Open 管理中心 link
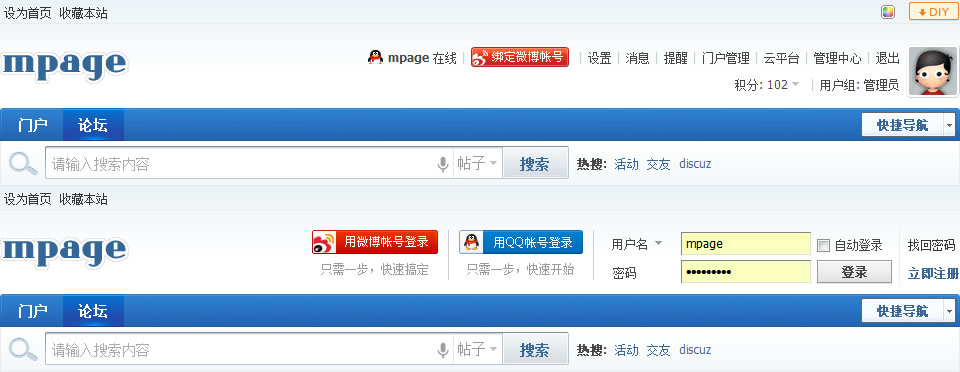The height and width of the screenshot is (372, 960). tap(837, 58)
